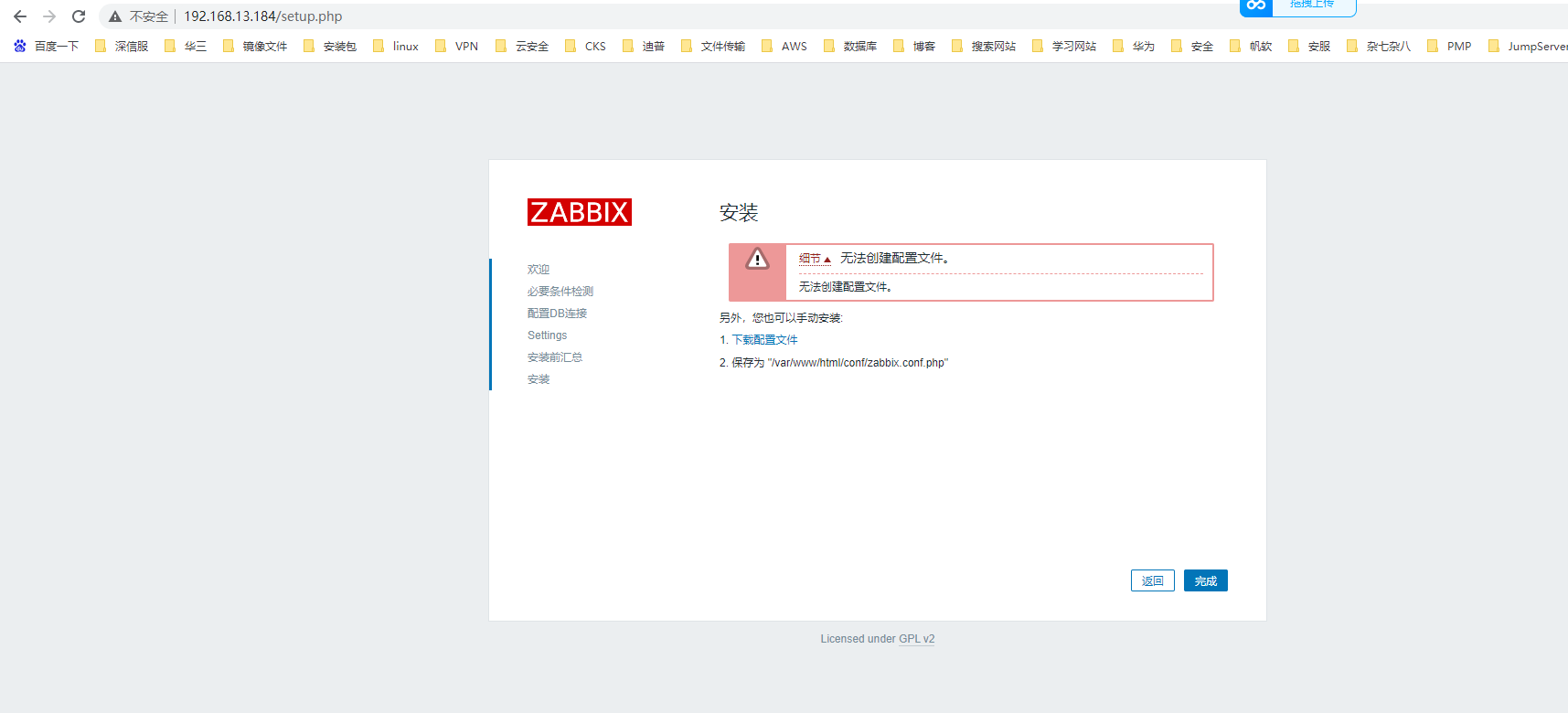Click the 不安全 site warning indicator
Image resolution: width=1568 pixels, height=713 pixels.
pyautogui.click(x=139, y=16)
